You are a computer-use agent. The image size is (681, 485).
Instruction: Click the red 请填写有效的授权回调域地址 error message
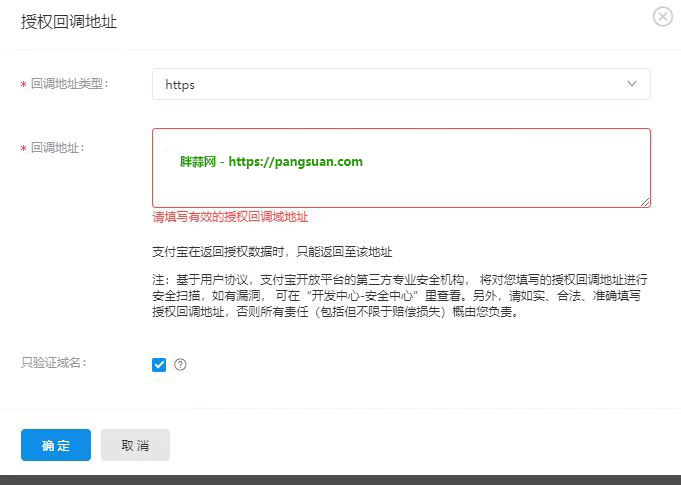230,217
